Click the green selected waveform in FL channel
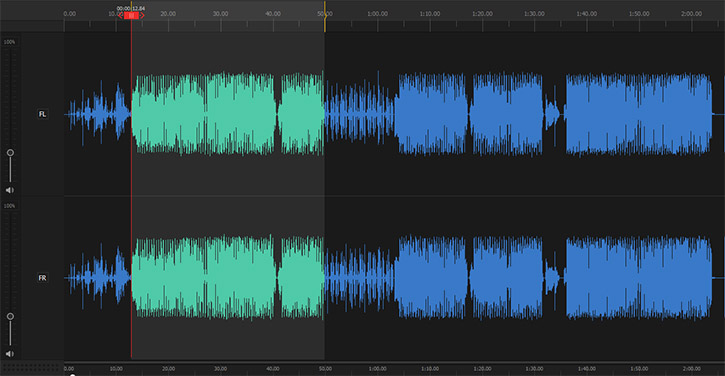Image resolution: width=725 pixels, height=376 pixels. coord(228,113)
